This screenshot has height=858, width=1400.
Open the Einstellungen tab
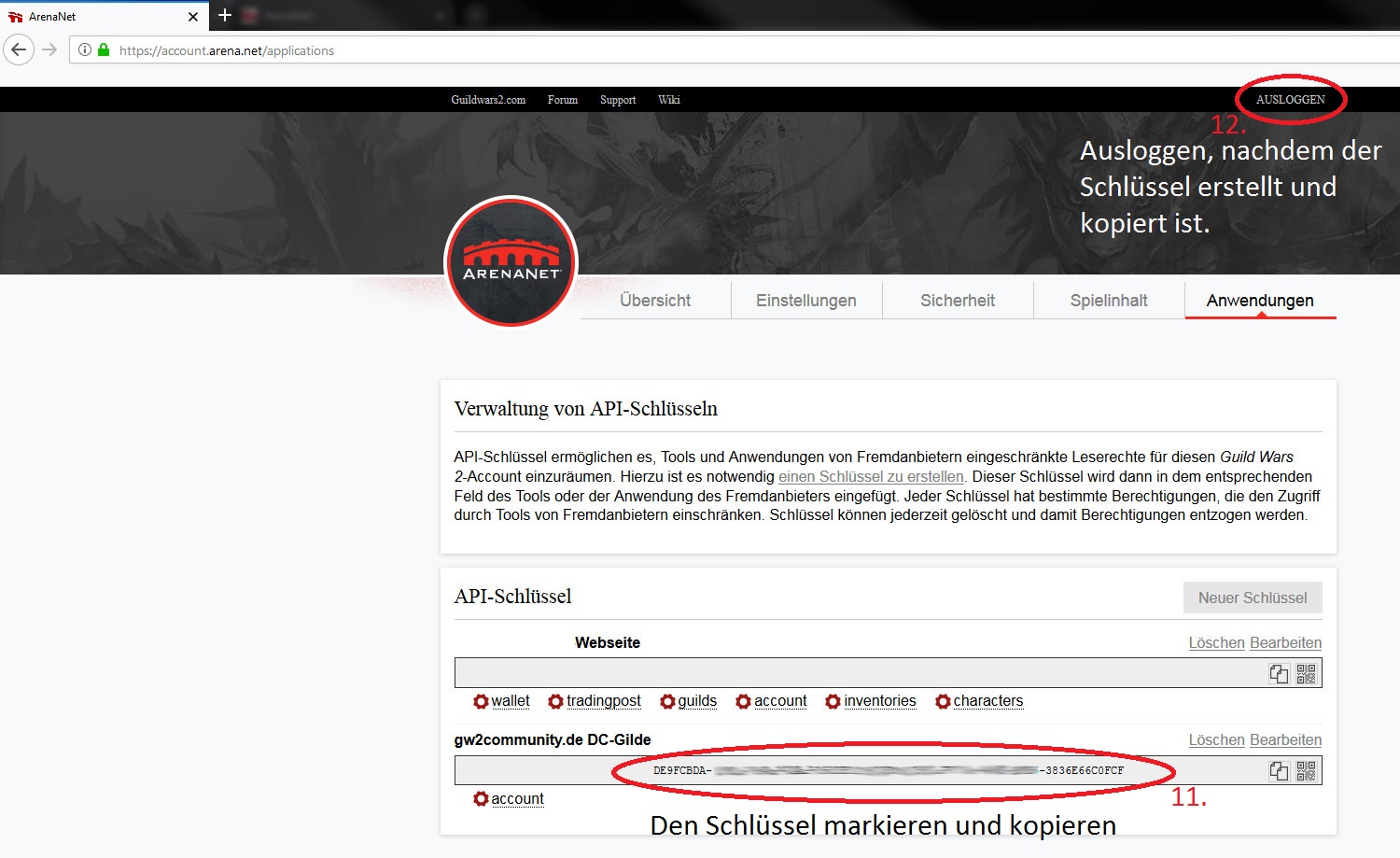coord(806,301)
